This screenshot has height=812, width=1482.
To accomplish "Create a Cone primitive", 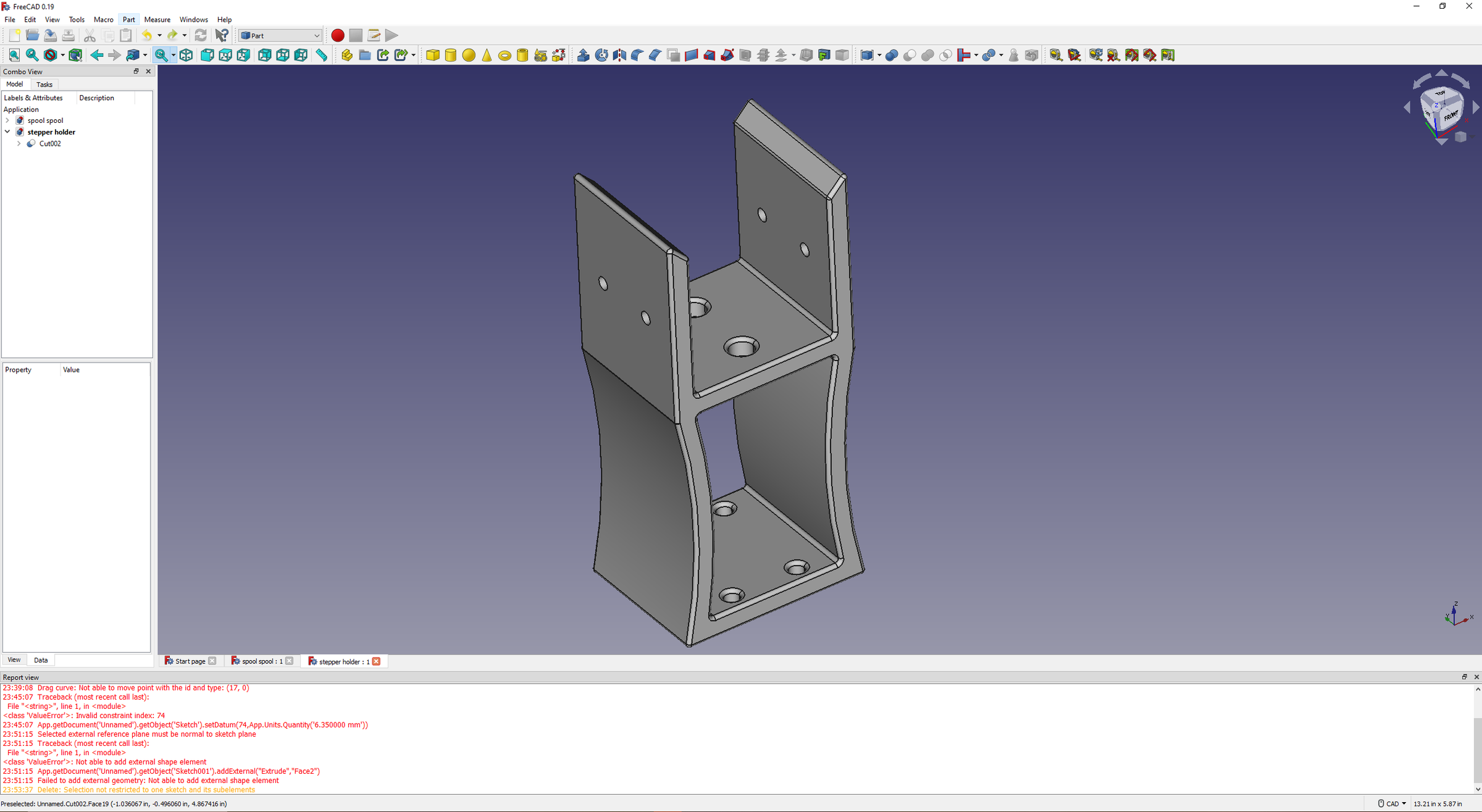I will click(487, 55).
